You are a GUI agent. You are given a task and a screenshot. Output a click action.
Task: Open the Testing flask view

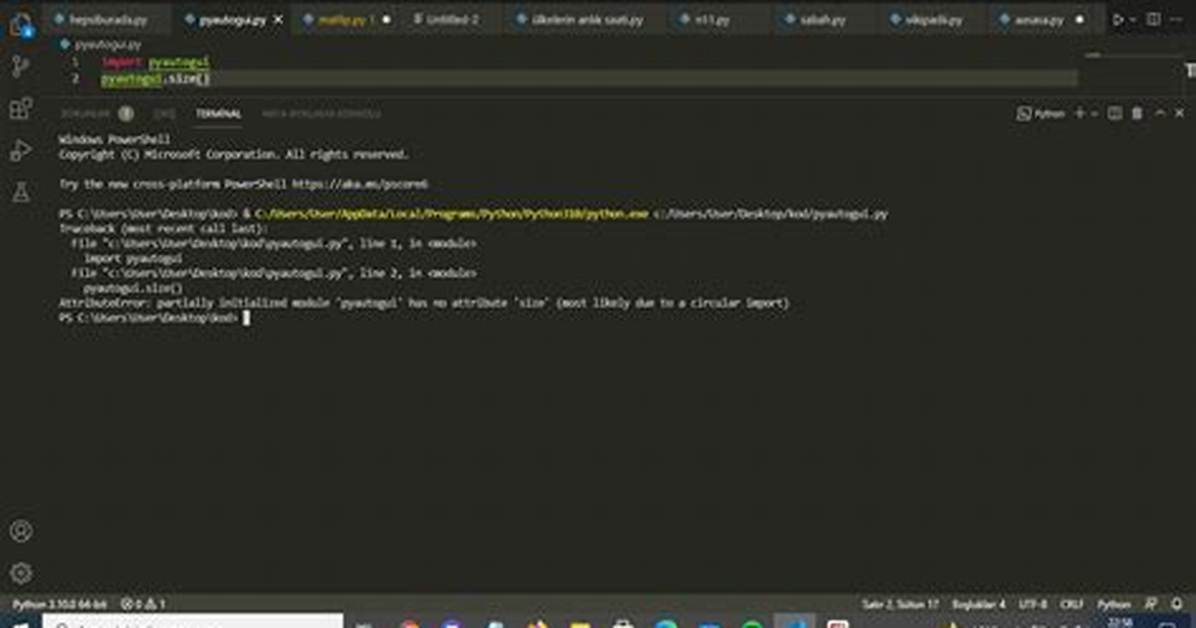21,192
